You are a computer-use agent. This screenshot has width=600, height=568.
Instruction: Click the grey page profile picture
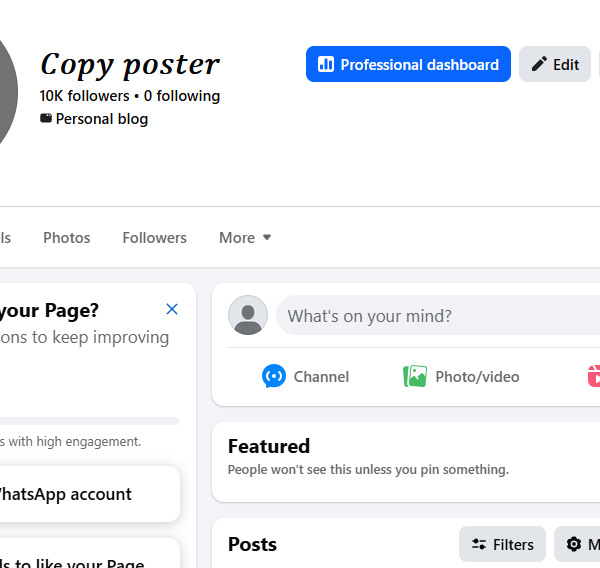(8, 92)
